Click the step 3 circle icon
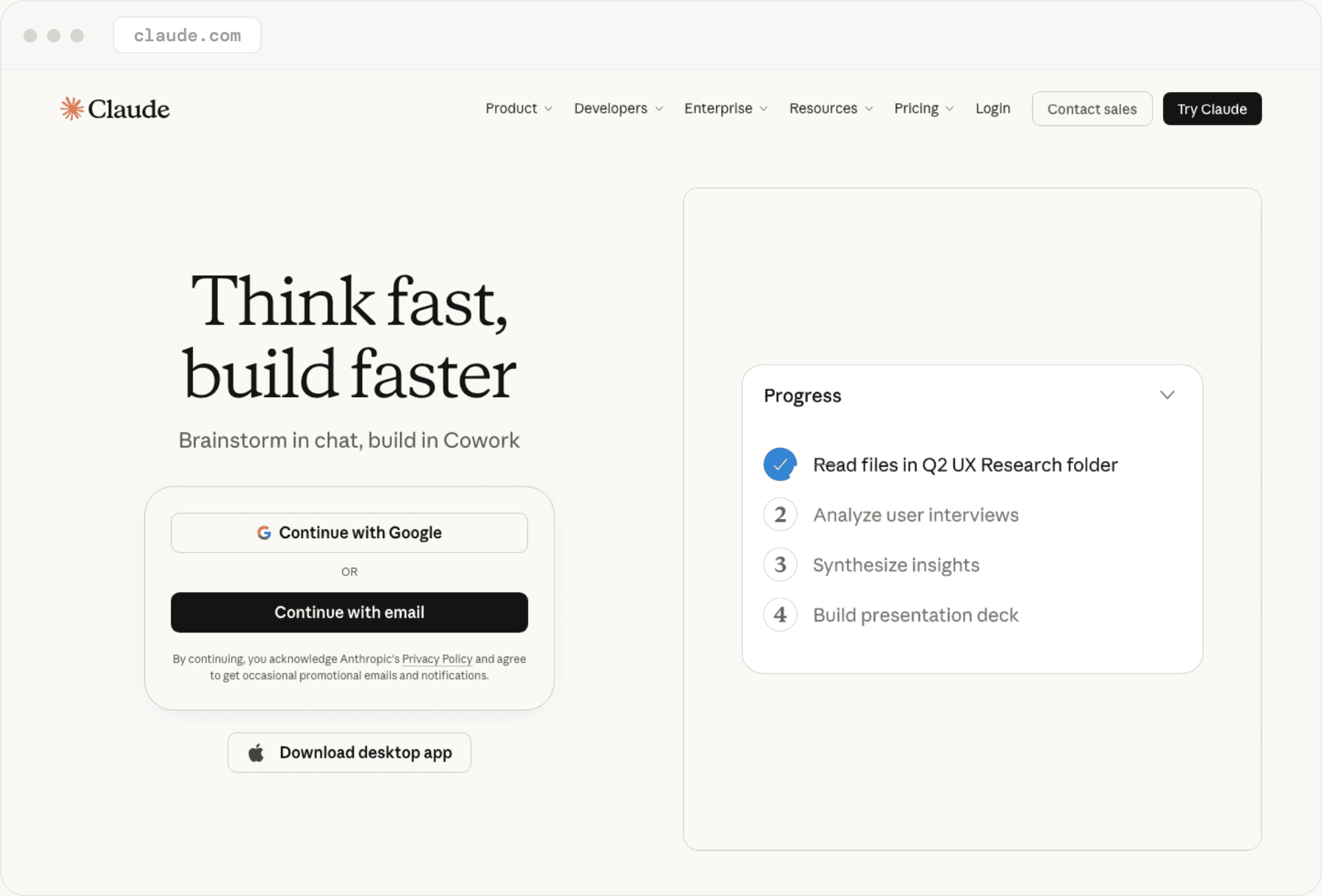Viewport: 1322px width, 896px height. pos(780,565)
